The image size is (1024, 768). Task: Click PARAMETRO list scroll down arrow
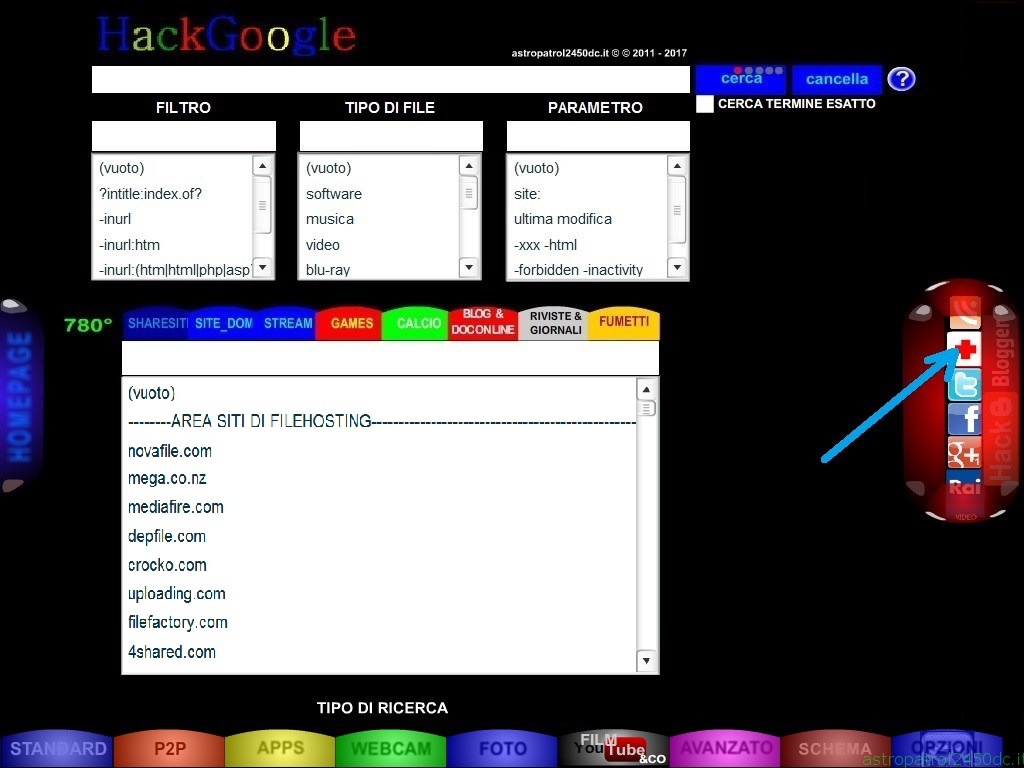click(x=677, y=267)
